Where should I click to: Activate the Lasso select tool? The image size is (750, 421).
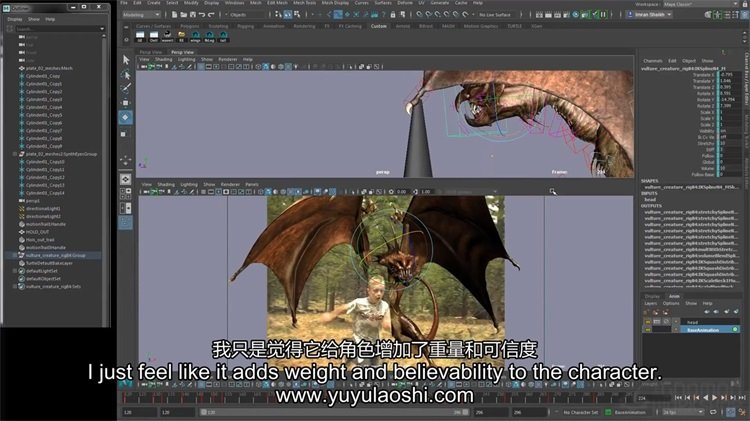click(x=126, y=75)
